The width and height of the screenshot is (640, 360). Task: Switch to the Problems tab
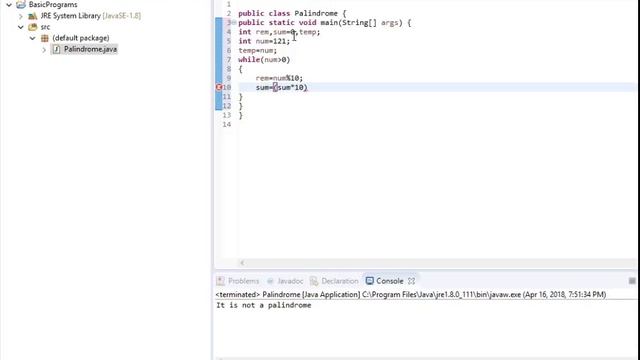(243, 281)
